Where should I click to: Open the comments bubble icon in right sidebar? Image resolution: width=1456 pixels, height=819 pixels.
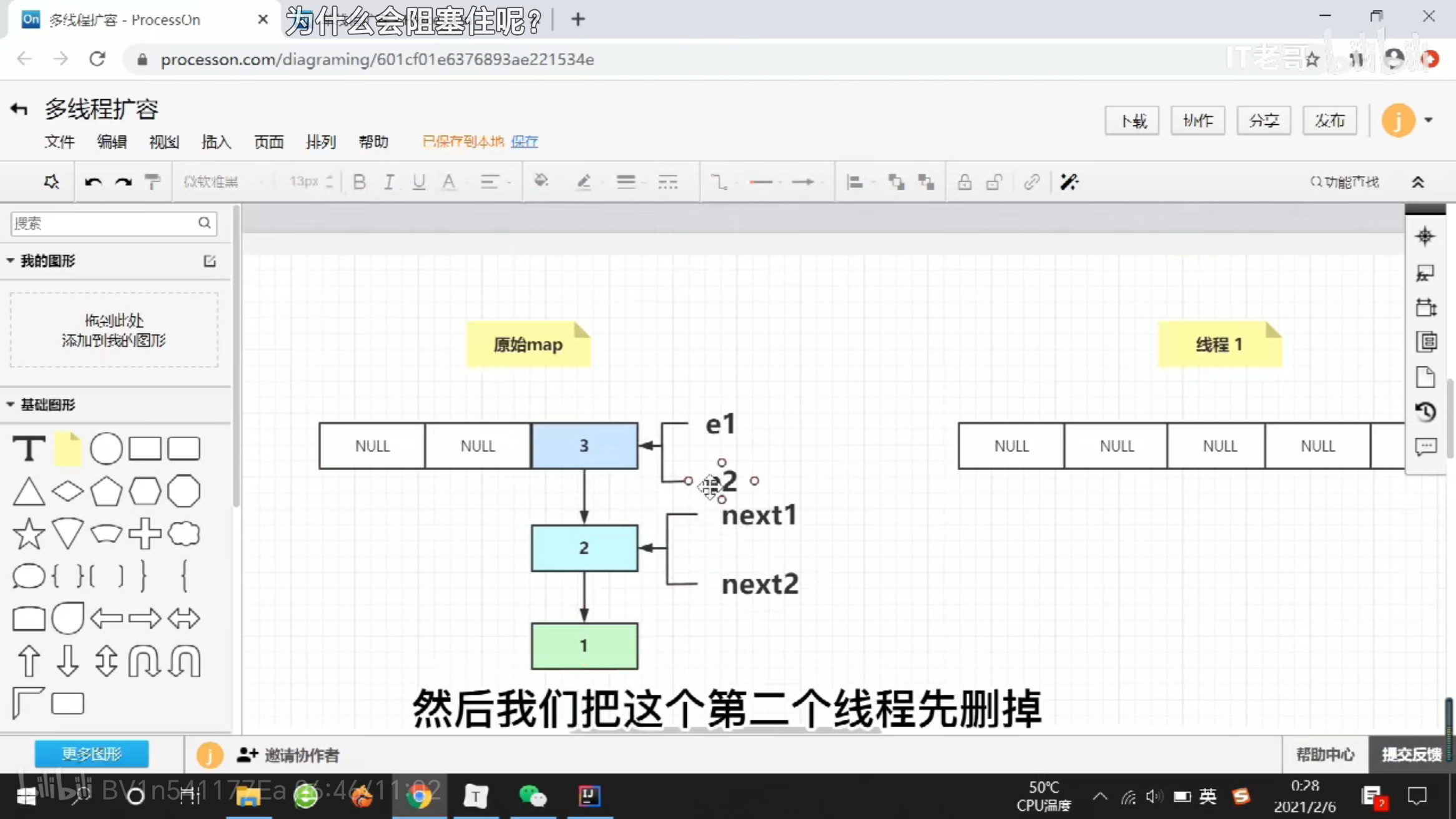[x=1425, y=447]
